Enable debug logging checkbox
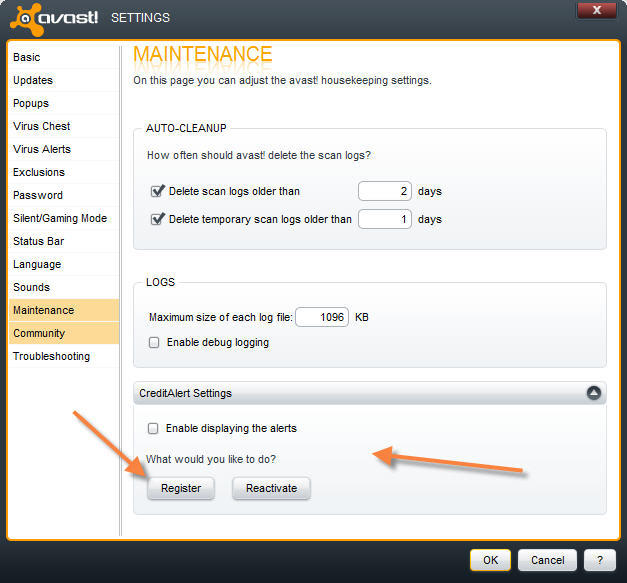 pos(154,343)
